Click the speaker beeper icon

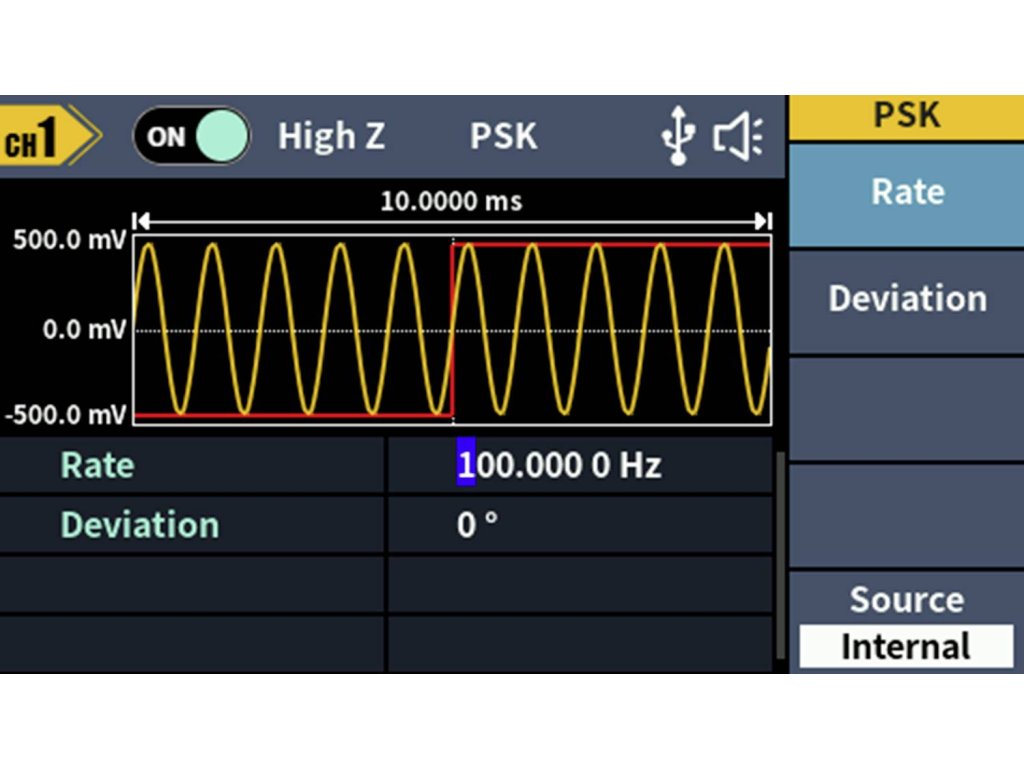click(x=738, y=137)
